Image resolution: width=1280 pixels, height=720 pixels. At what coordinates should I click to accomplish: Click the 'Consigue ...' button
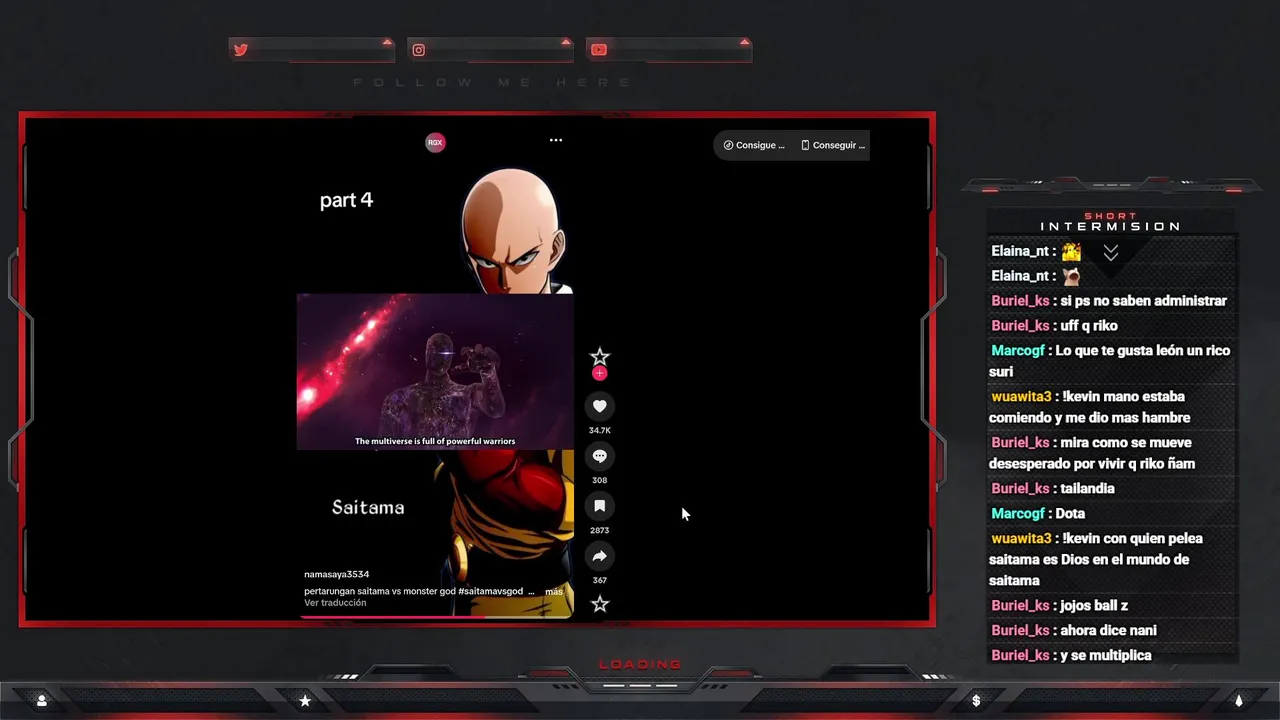coord(754,145)
